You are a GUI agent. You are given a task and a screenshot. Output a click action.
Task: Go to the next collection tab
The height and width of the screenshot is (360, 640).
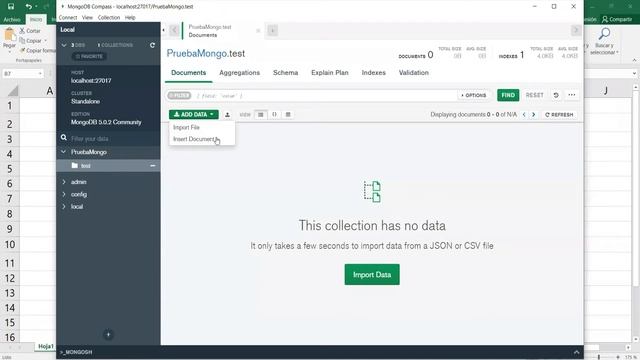[x=576, y=30]
